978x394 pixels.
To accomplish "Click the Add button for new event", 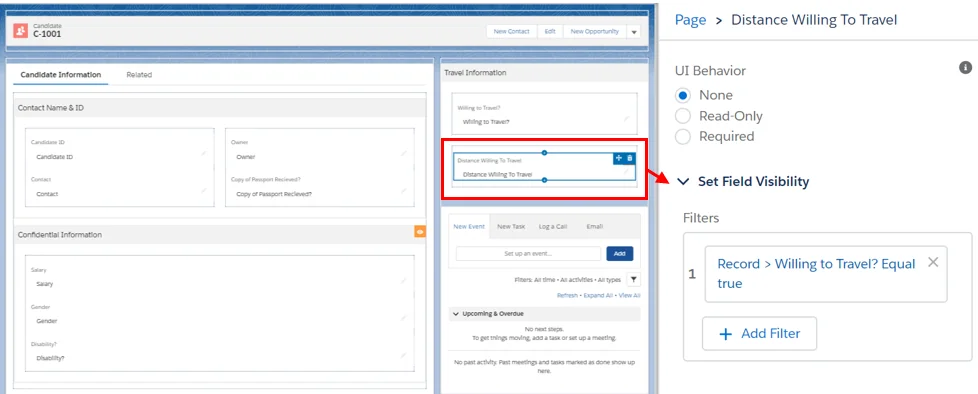I will point(619,254).
